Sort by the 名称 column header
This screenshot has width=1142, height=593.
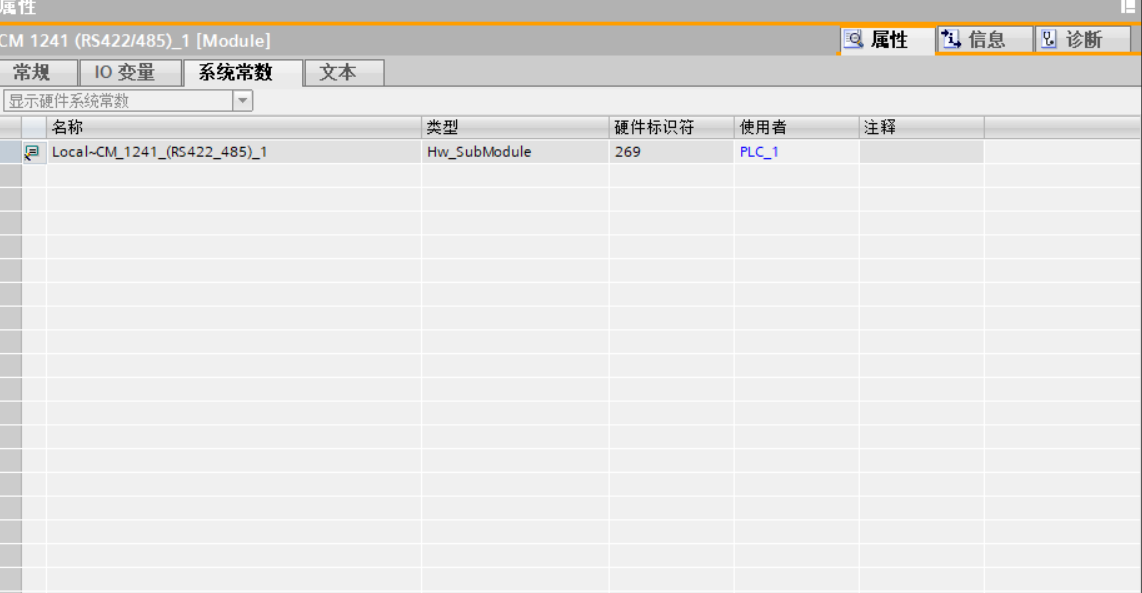233,127
